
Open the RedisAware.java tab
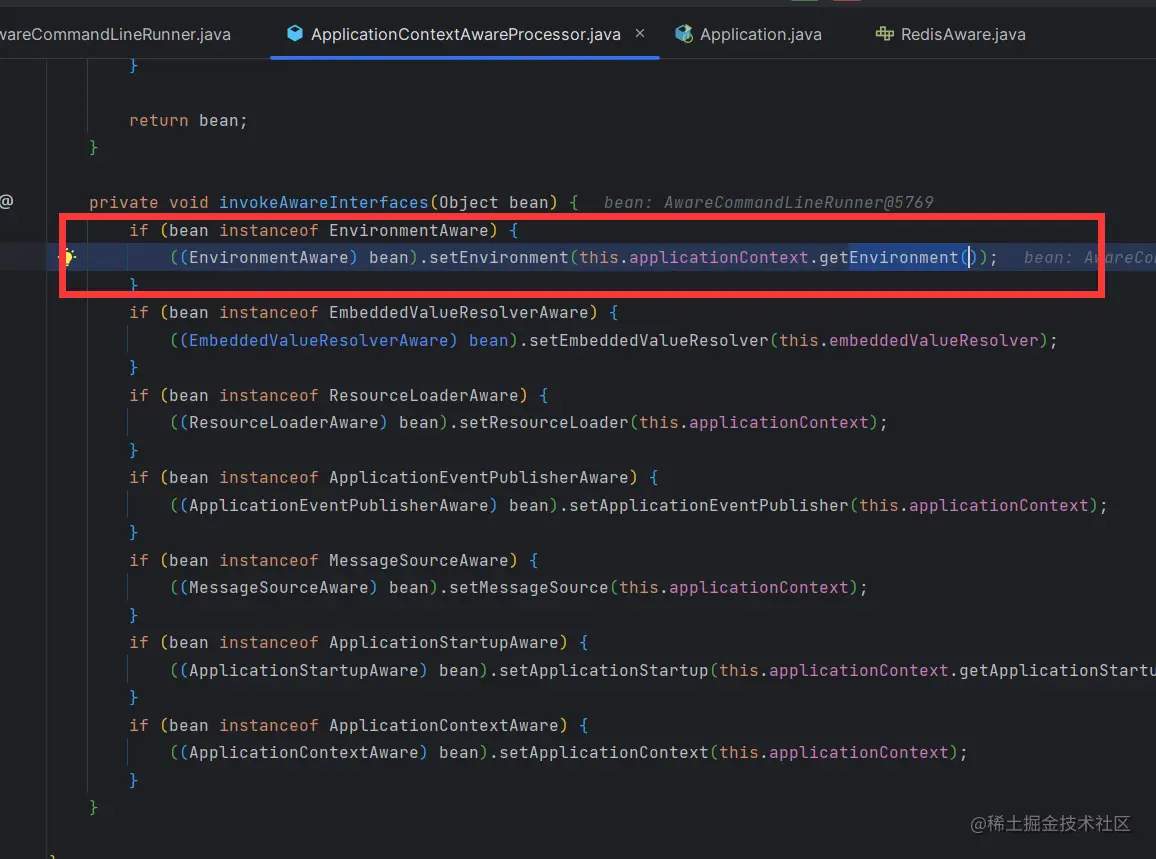951,34
